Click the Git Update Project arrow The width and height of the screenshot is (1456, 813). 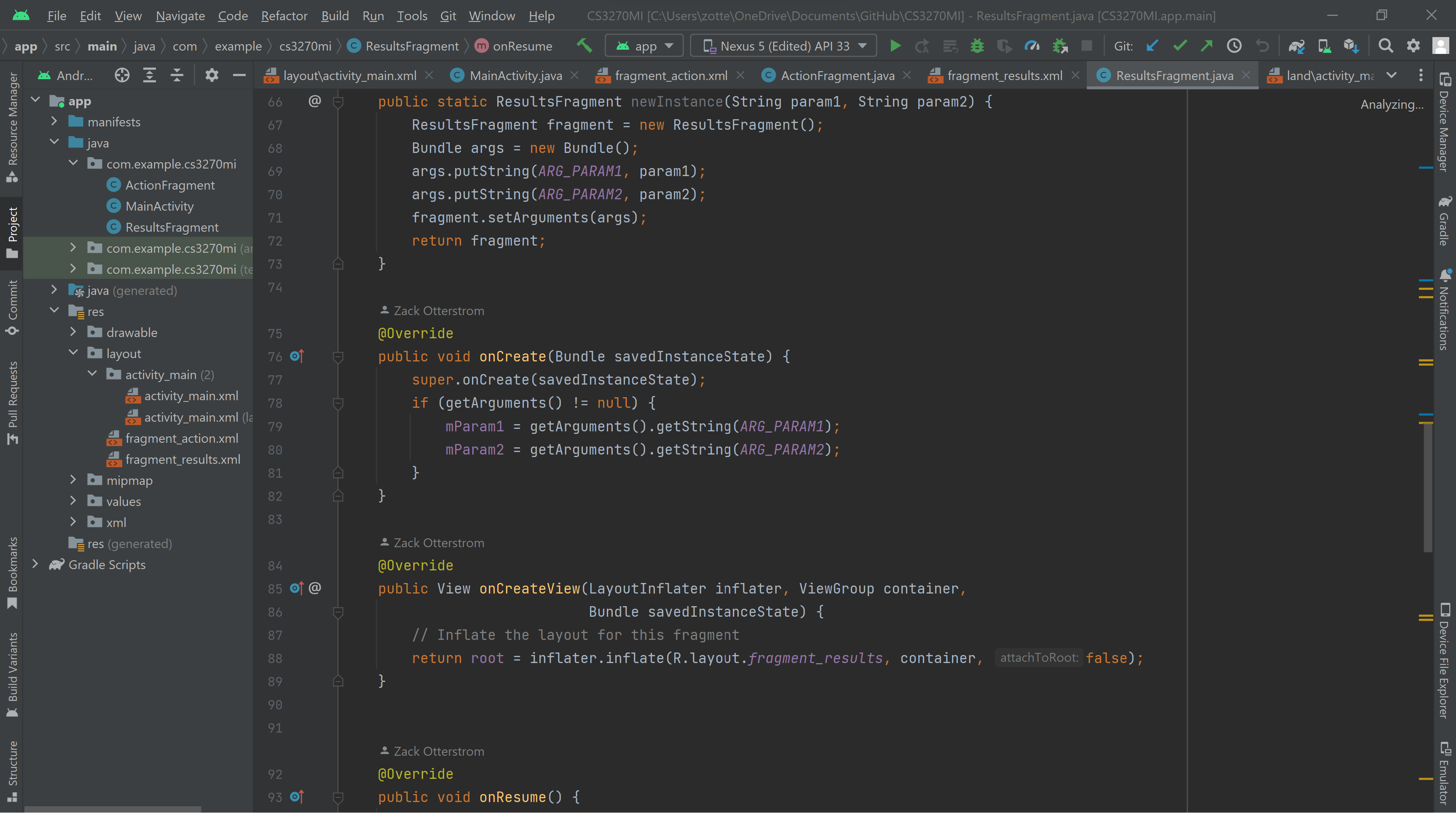click(1152, 46)
